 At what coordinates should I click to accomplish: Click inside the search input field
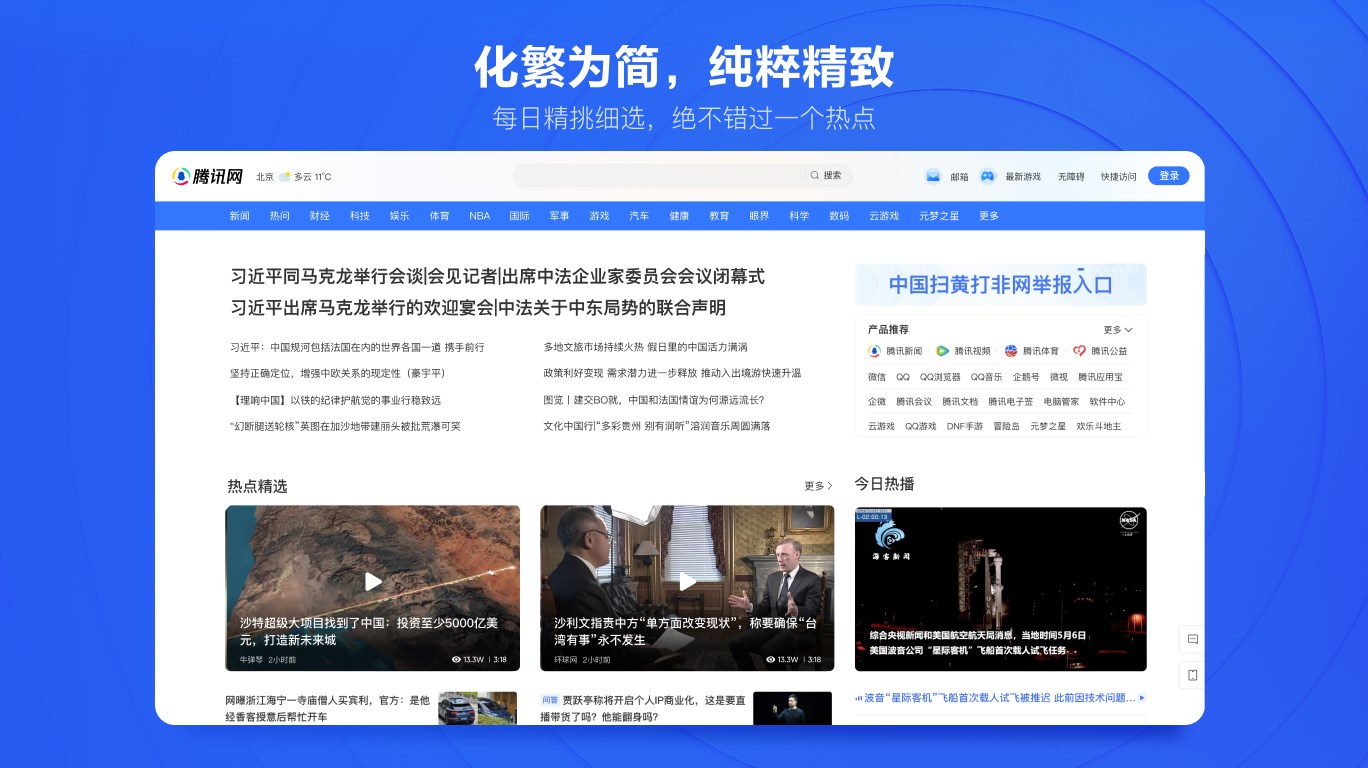pyautogui.click(x=660, y=175)
